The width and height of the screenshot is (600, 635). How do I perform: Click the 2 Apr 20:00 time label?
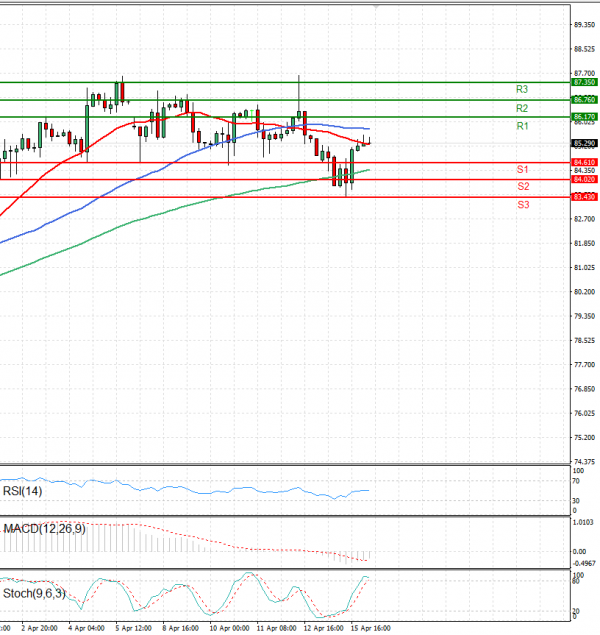pyautogui.click(x=39, y=628)
